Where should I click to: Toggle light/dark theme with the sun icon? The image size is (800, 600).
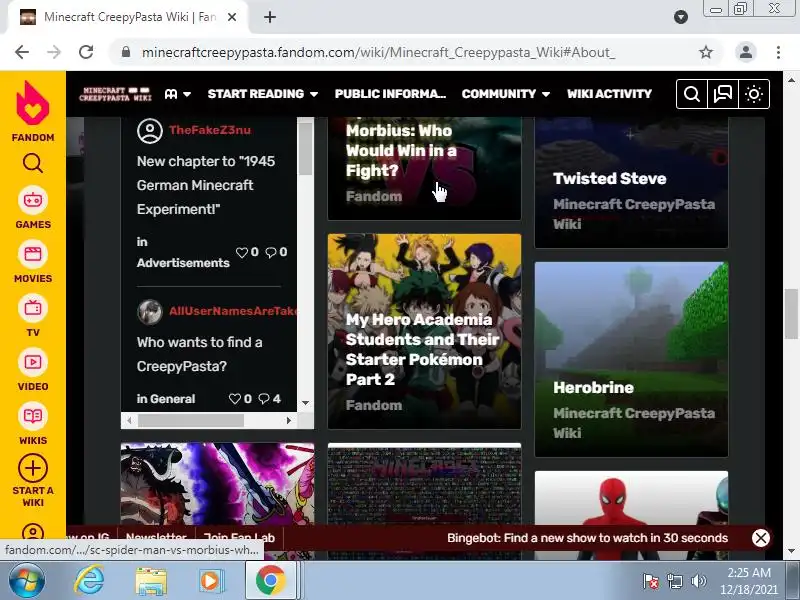(754, 94)
